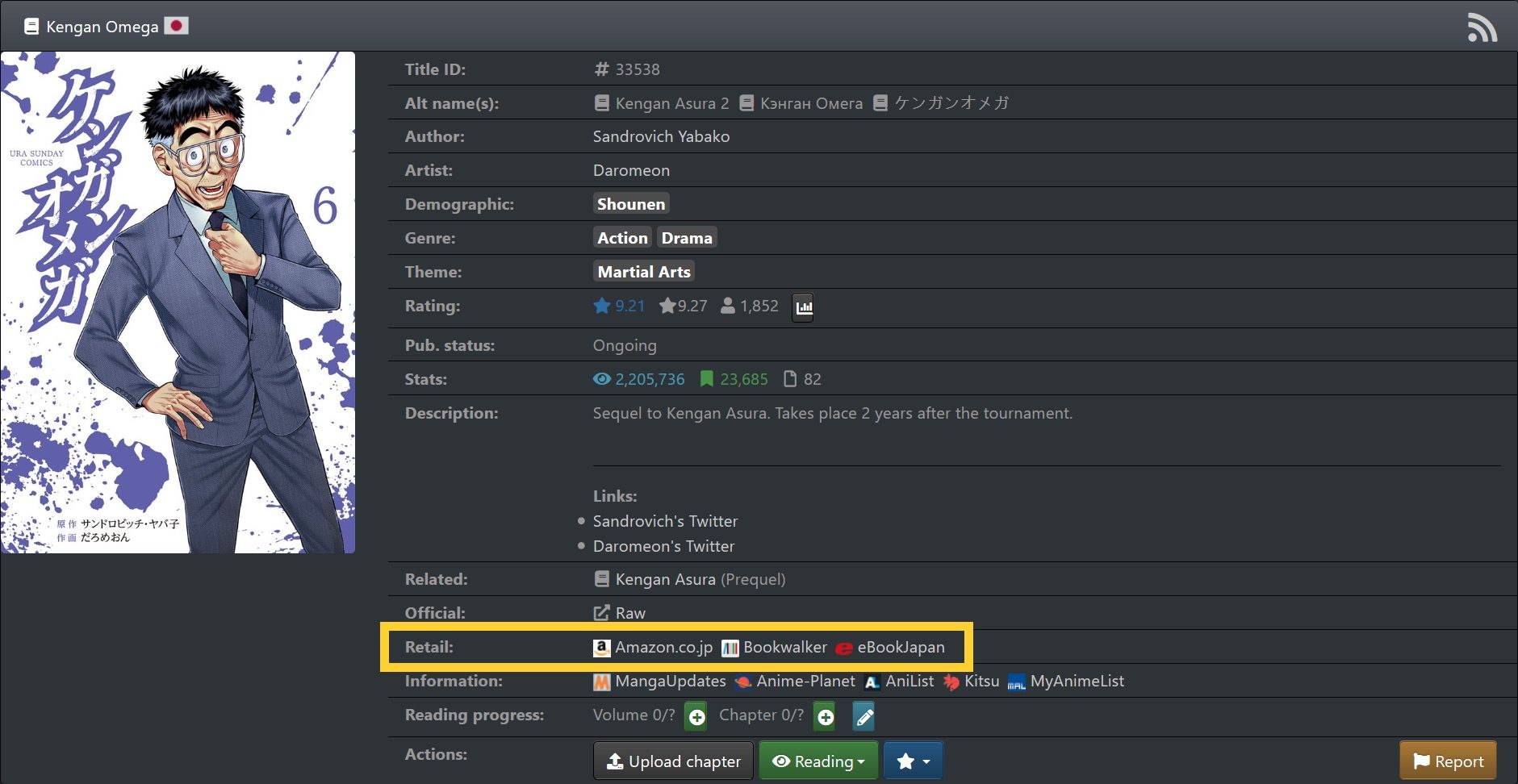
Task: Click the Report button
Action: [1448, 761]
